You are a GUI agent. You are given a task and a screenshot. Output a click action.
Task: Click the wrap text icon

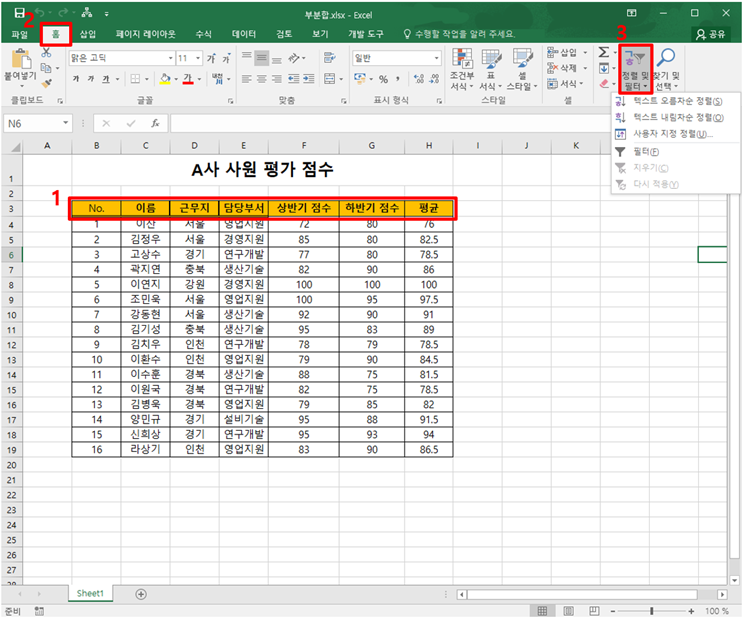(329, 58)
